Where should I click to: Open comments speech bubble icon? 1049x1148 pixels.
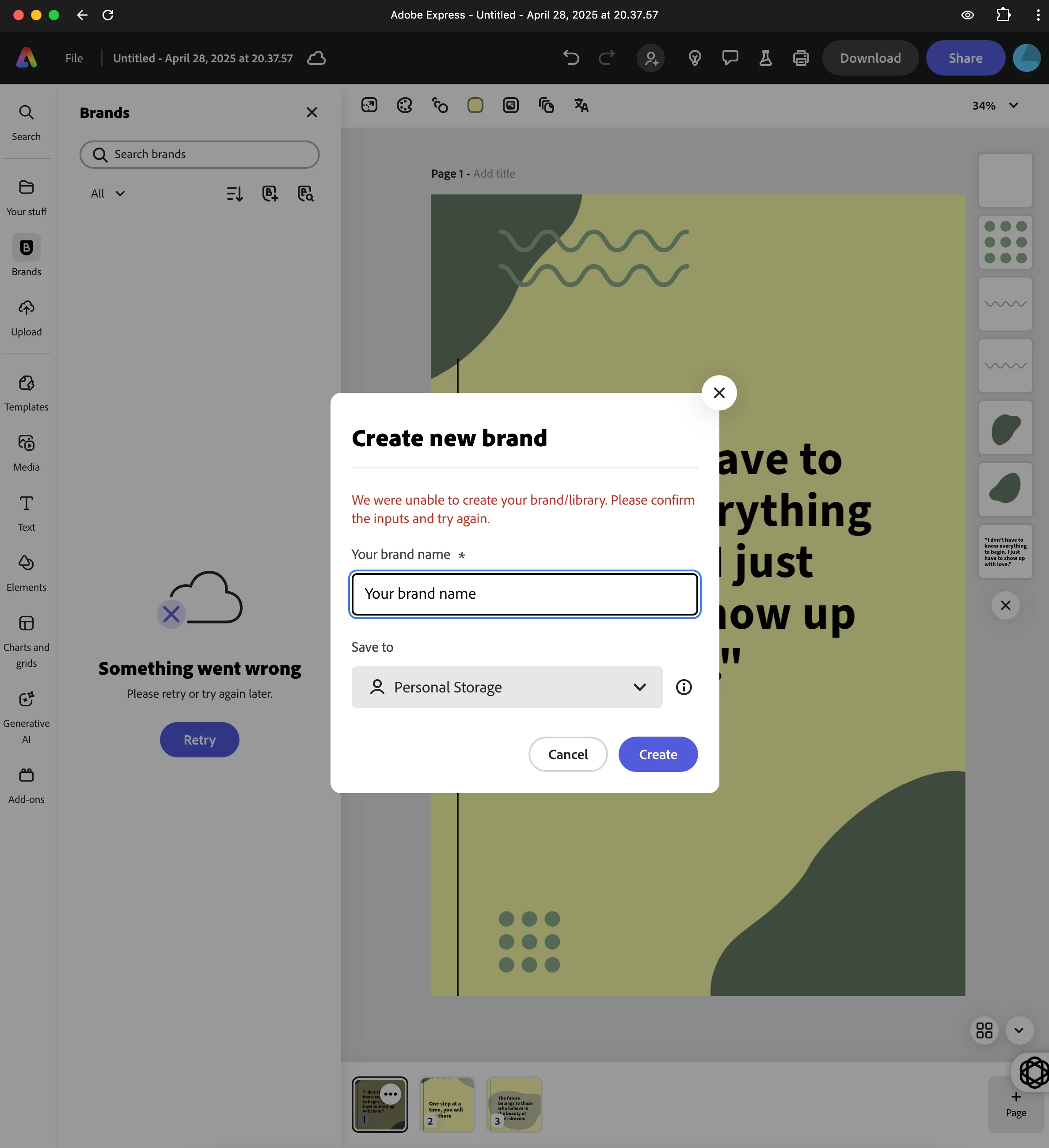(x=730, y=58)
